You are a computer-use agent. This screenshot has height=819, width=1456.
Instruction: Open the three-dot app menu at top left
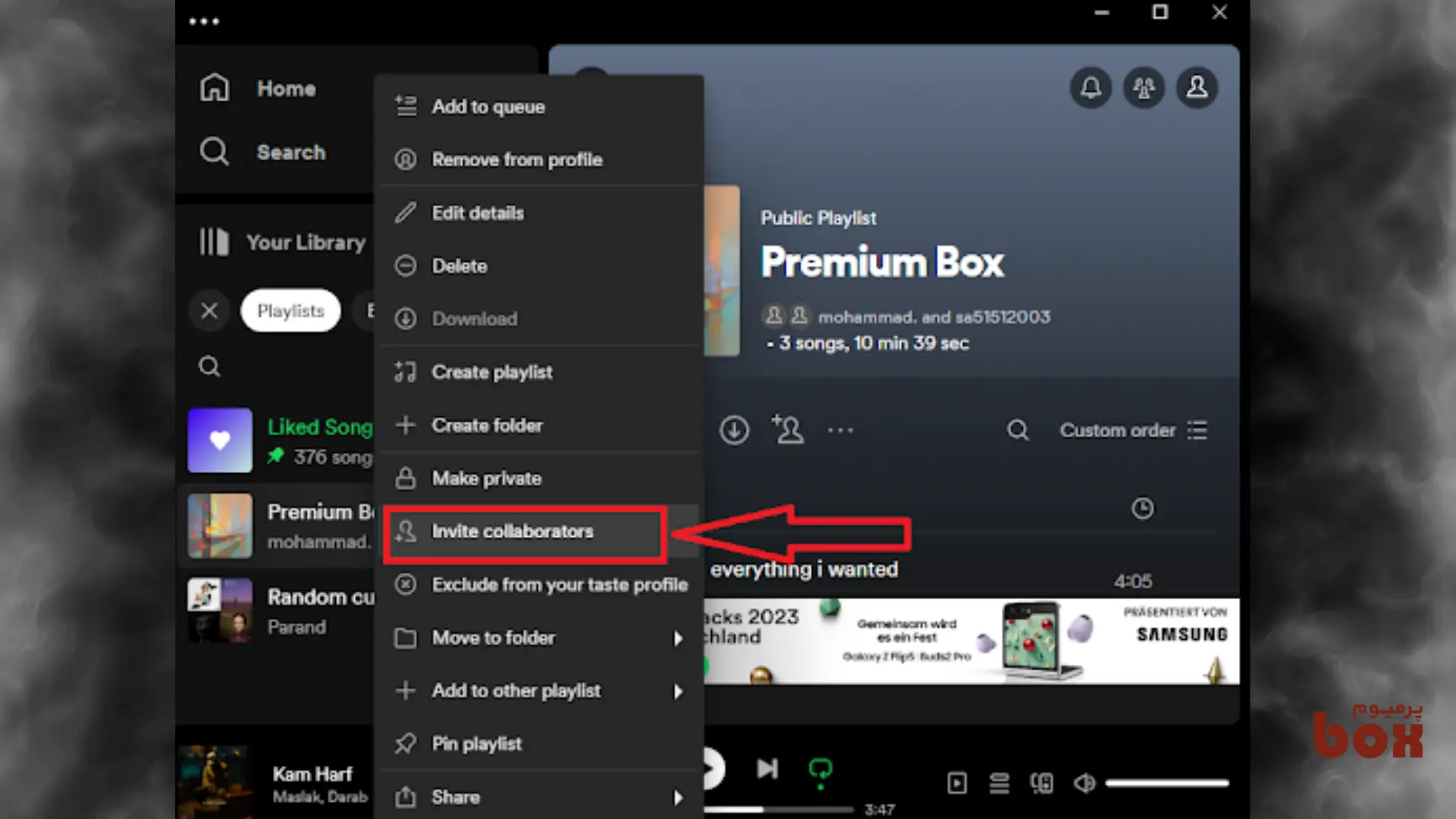click(x=204, y=21)
